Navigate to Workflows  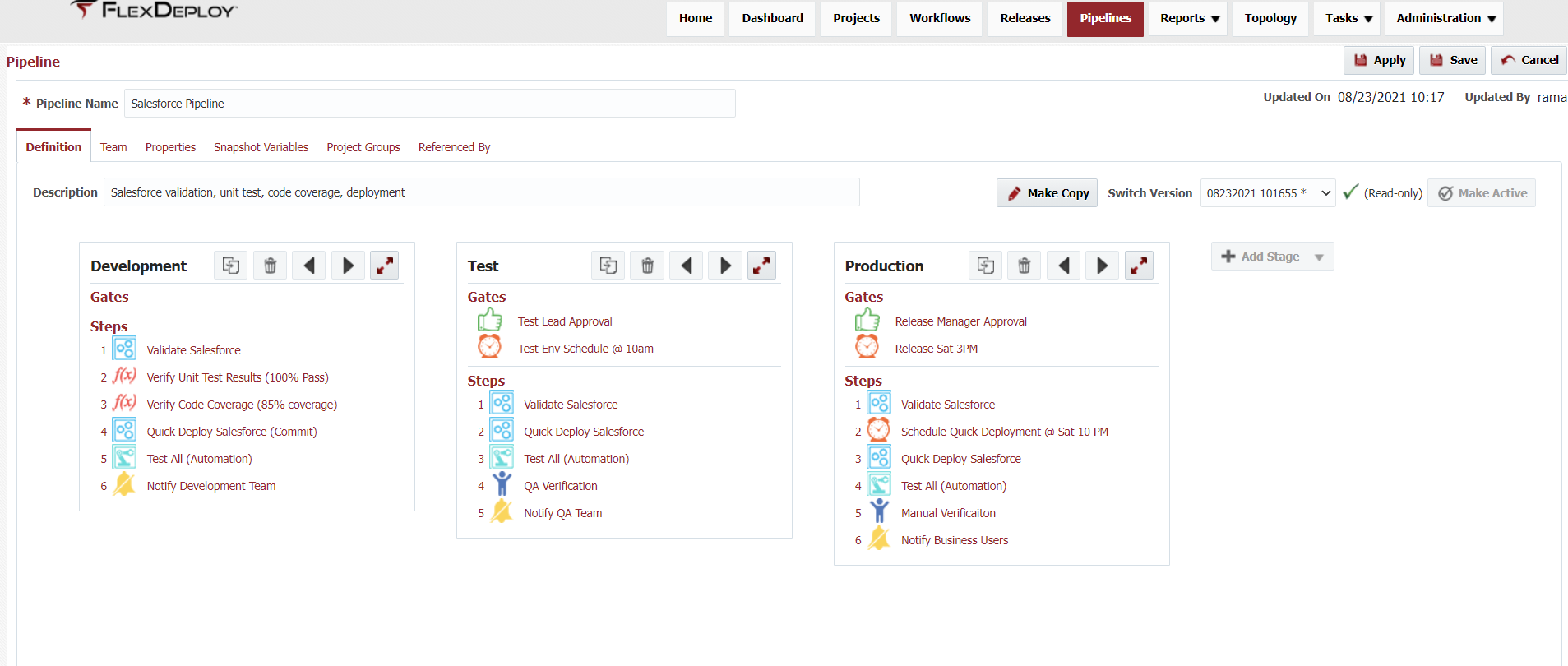pos(940,18)
